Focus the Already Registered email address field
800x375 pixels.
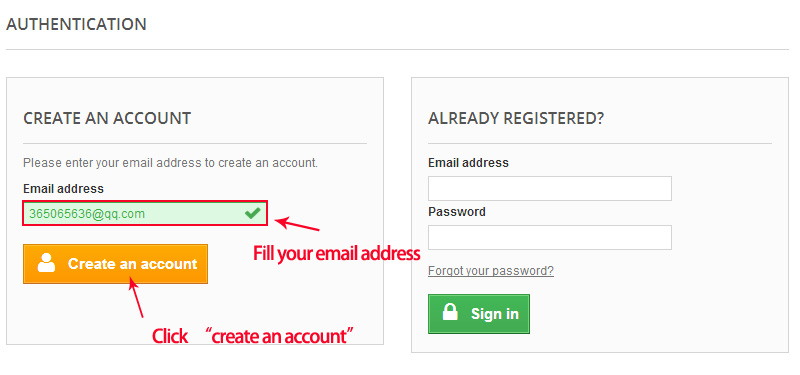click(x=549, y=188)
